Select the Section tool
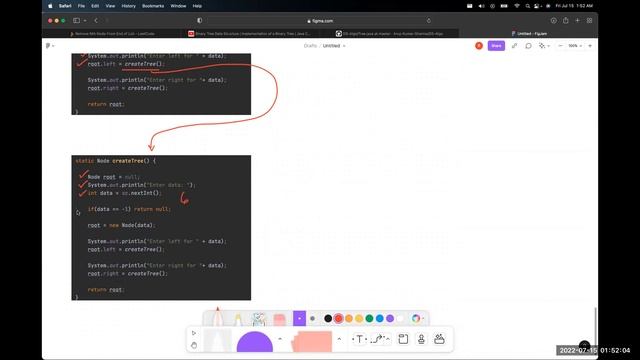Screen dimensions: 640x360 click(x=403, y=339)
